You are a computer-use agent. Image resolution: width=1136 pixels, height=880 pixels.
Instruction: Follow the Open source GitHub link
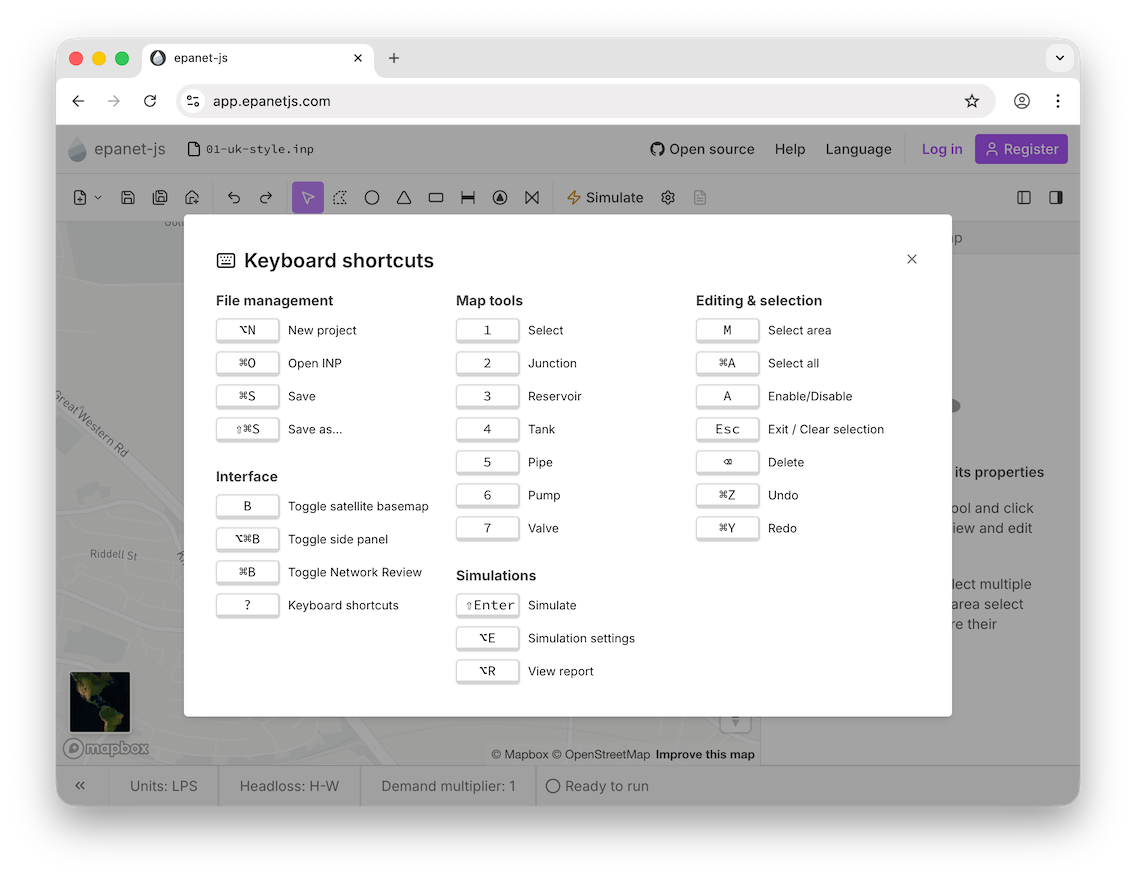click(x=702, y=149)
